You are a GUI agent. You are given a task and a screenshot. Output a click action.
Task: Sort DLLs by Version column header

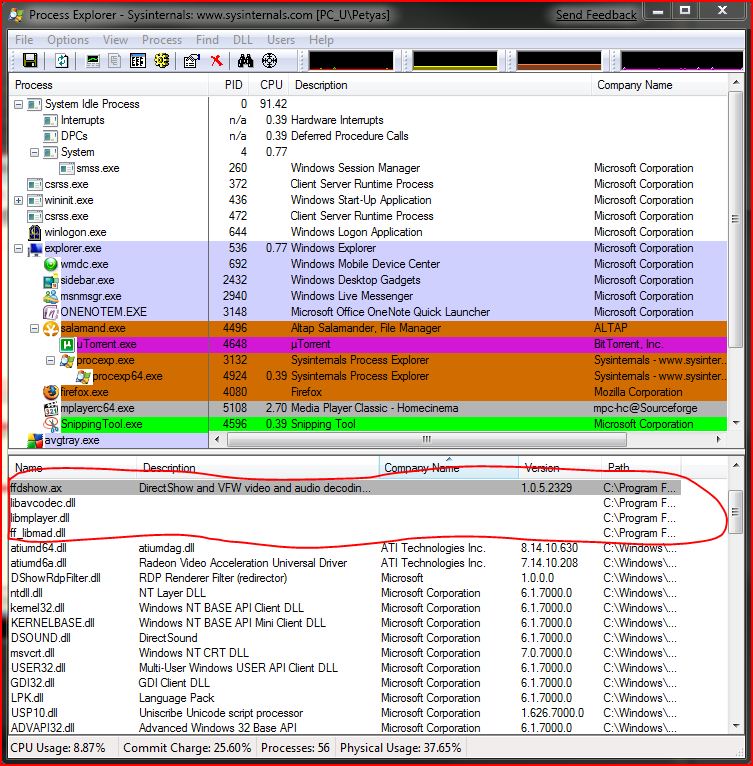click(x=560, y=468)
